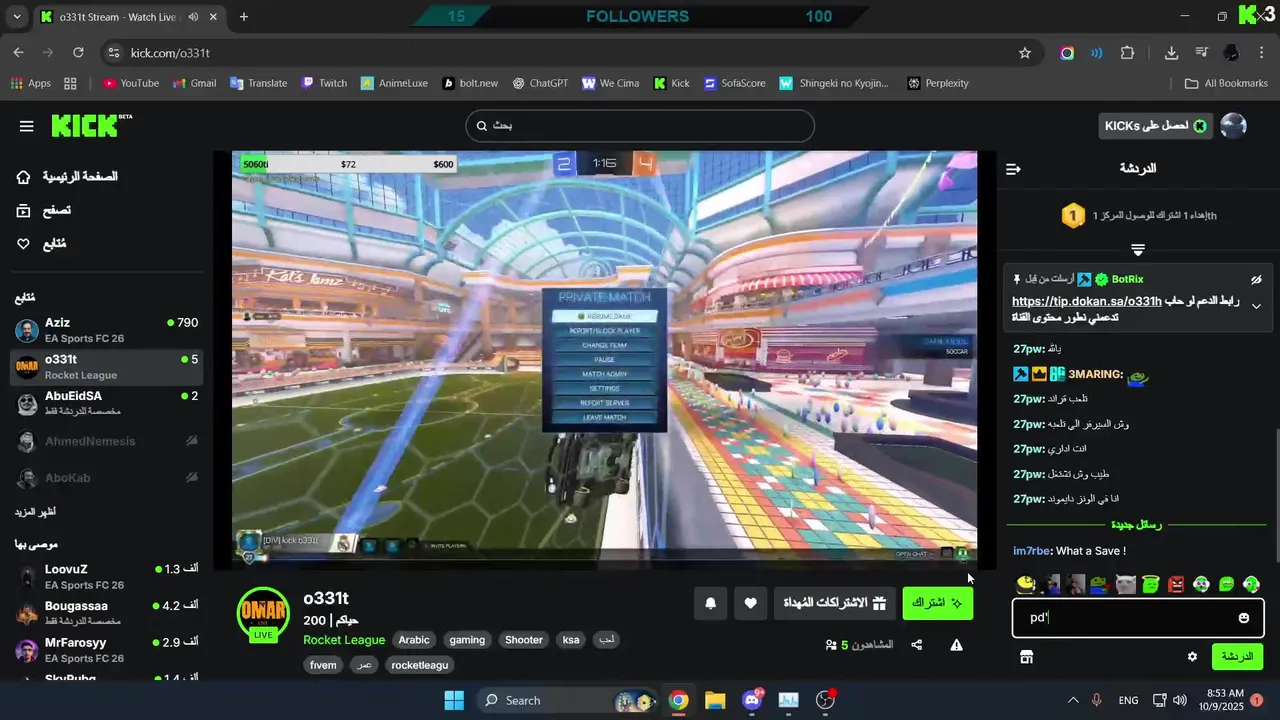Click the green Subscribe button
The image size is (1280, 720).
click(x=937, y=603)
